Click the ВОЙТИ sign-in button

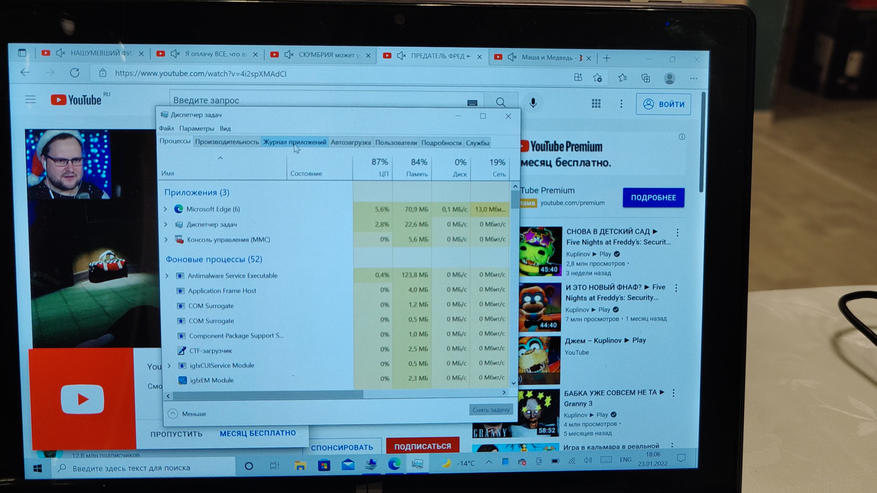[663, 104]
